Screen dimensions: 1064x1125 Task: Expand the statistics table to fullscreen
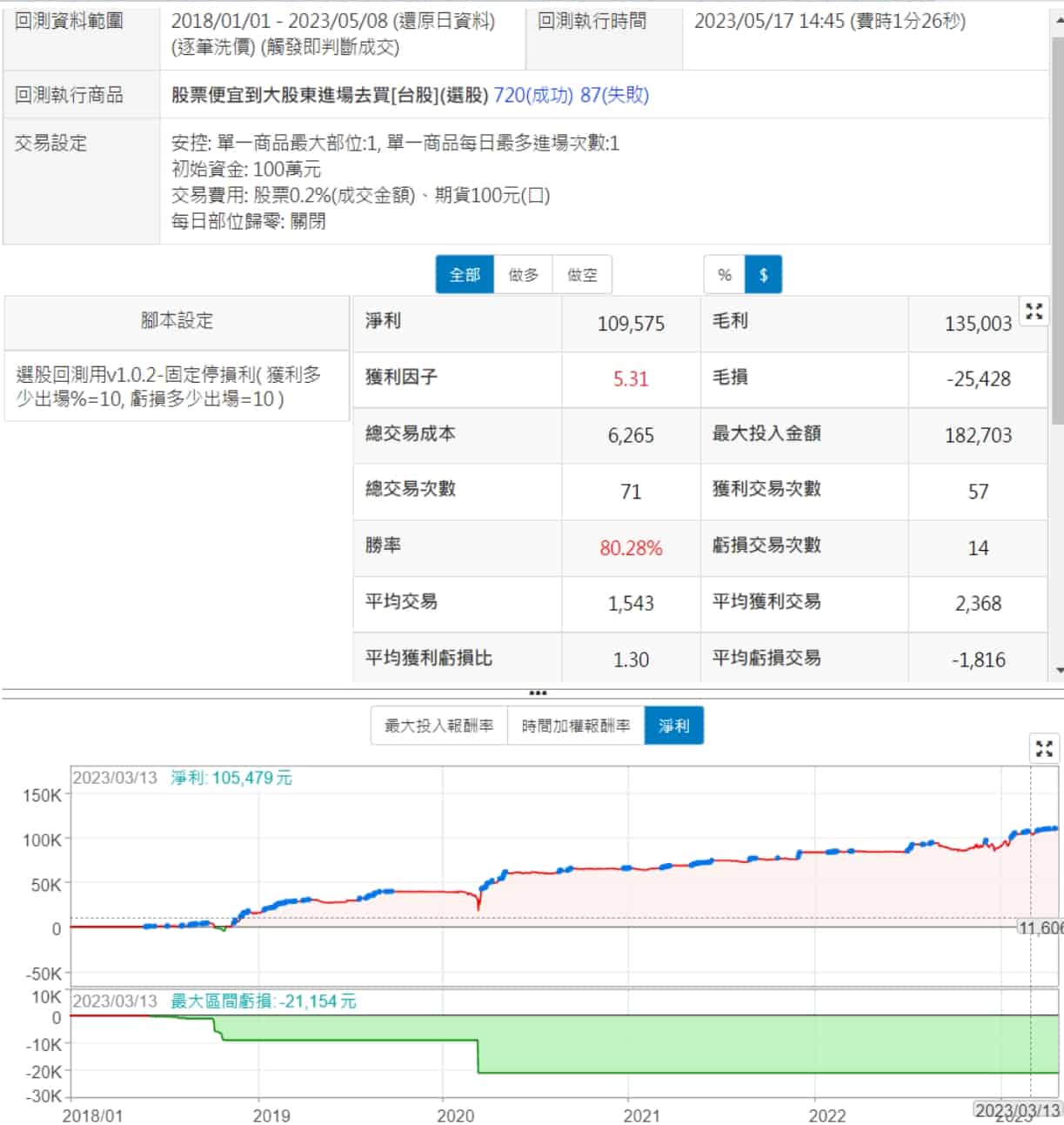click(1034, 311)
